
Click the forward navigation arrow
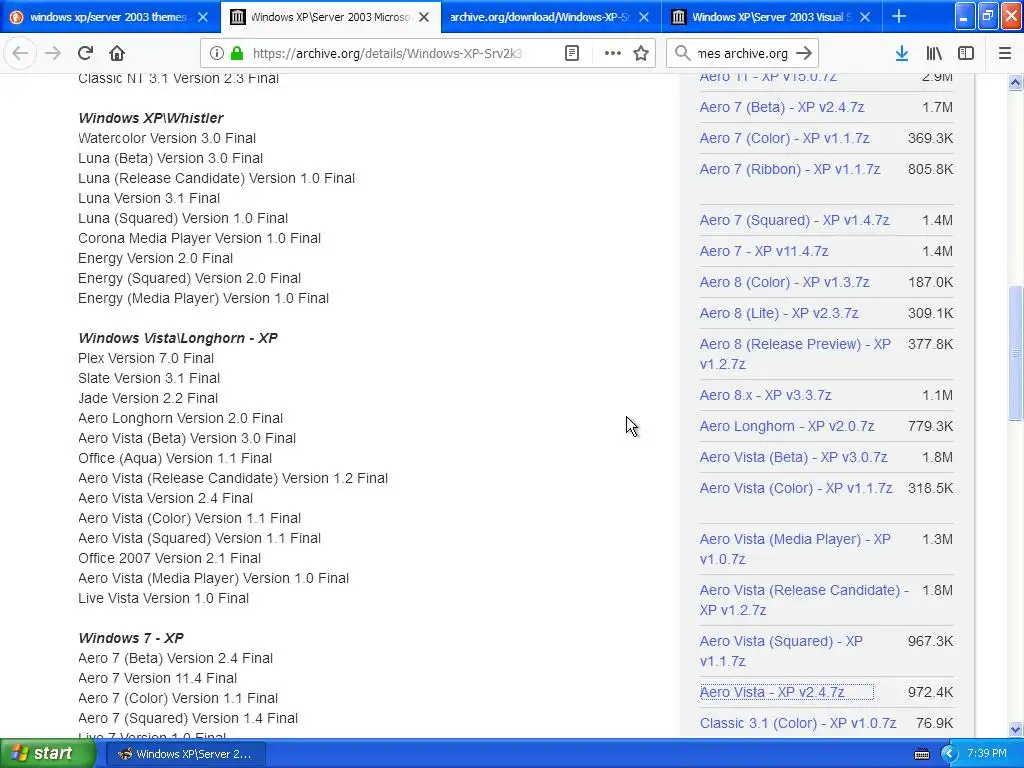click(53, 53)
